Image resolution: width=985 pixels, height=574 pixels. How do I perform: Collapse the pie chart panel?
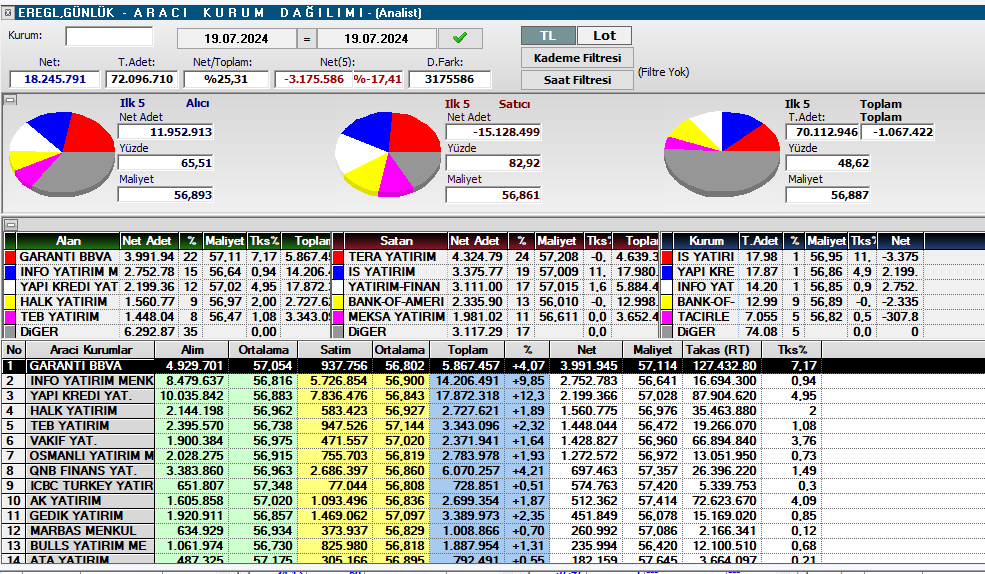click(11, 99)
